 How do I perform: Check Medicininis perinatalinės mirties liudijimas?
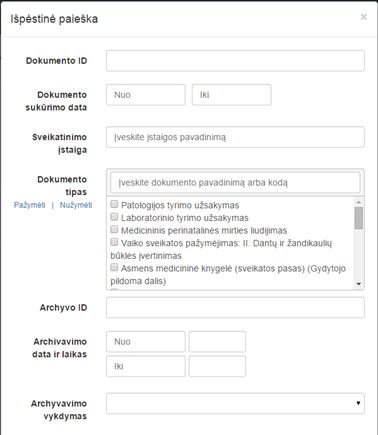pos(114,229)
